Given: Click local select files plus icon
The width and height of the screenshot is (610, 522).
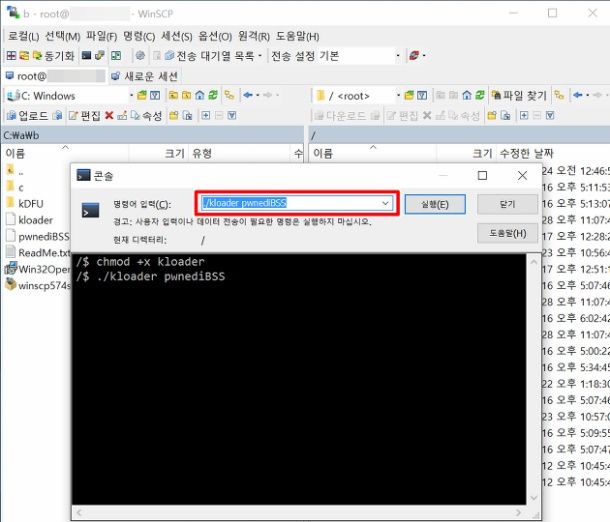Looking at the screenshot, I should (x=205, y=116).
